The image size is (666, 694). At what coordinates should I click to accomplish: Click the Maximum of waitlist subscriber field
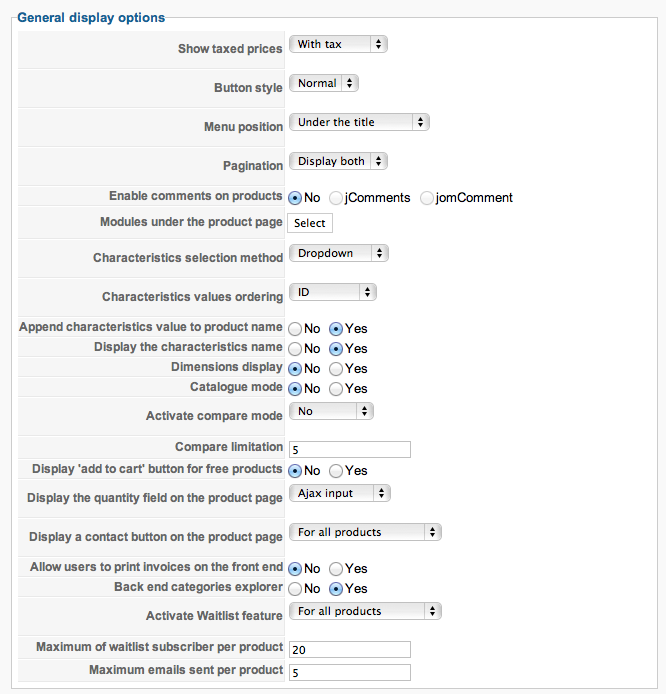pos(349,650)
